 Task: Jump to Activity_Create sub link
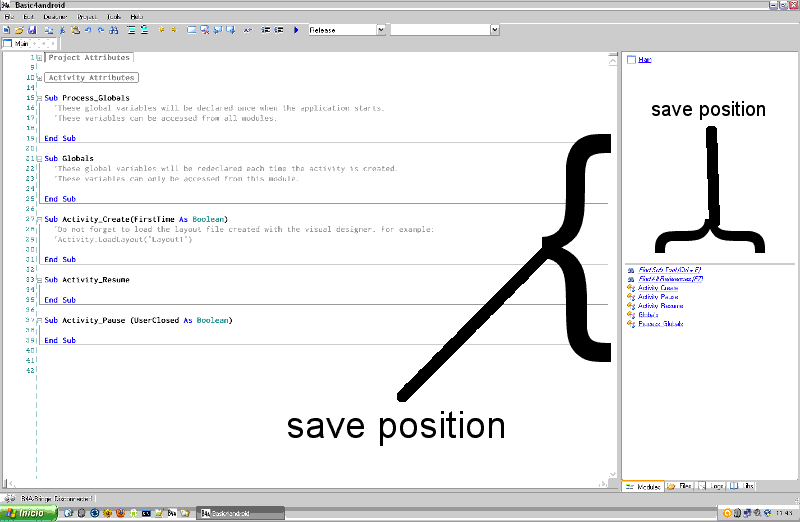[658, 288]
